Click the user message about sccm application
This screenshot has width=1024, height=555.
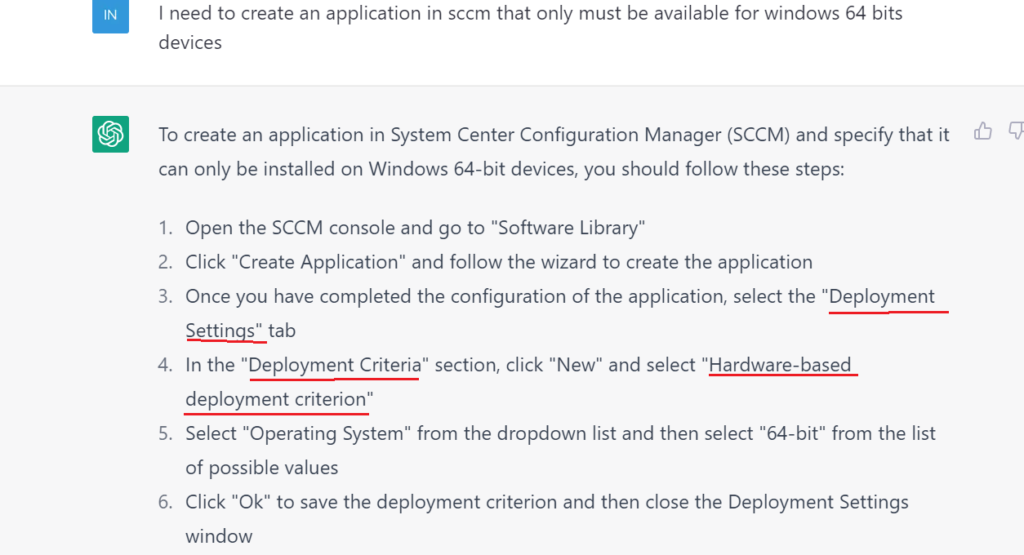click(530, 27)
